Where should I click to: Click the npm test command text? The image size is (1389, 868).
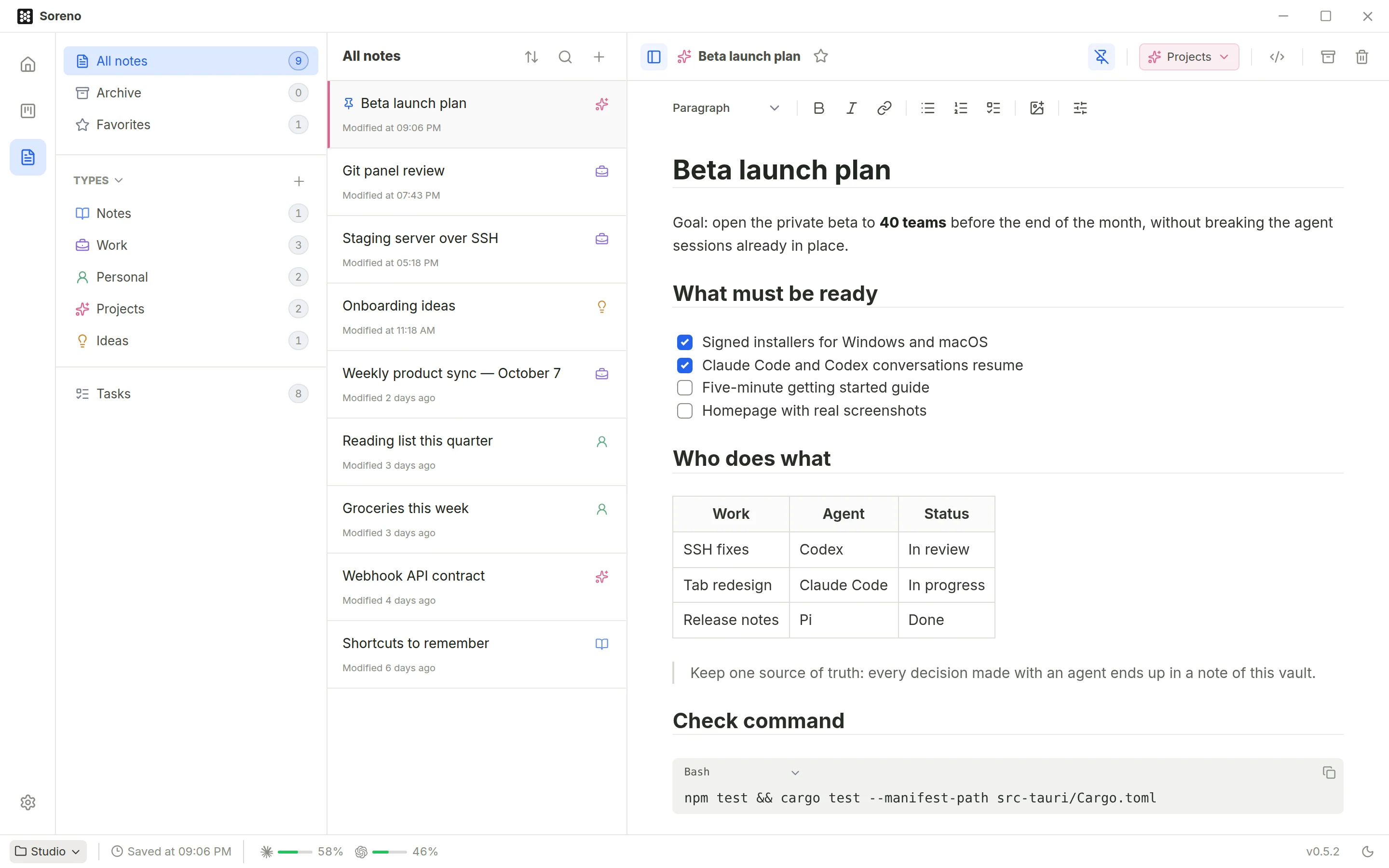pos(920,798)
